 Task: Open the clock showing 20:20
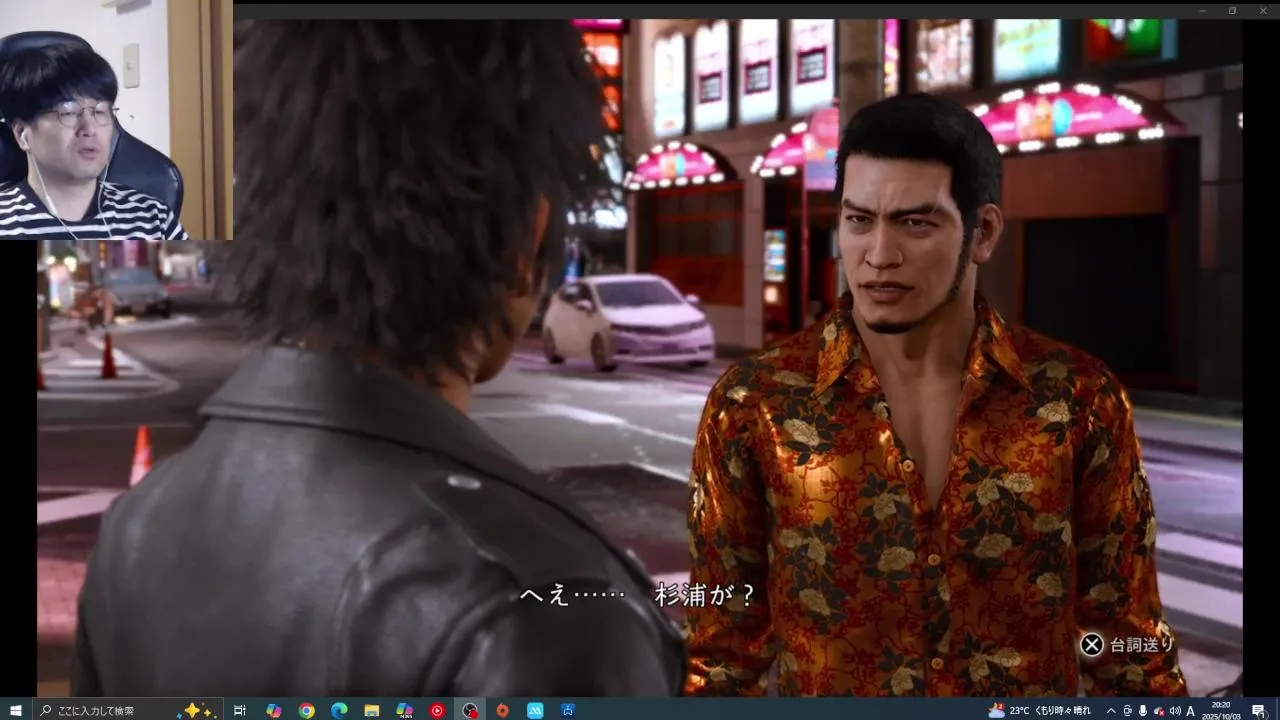[x=1221, y=710]
